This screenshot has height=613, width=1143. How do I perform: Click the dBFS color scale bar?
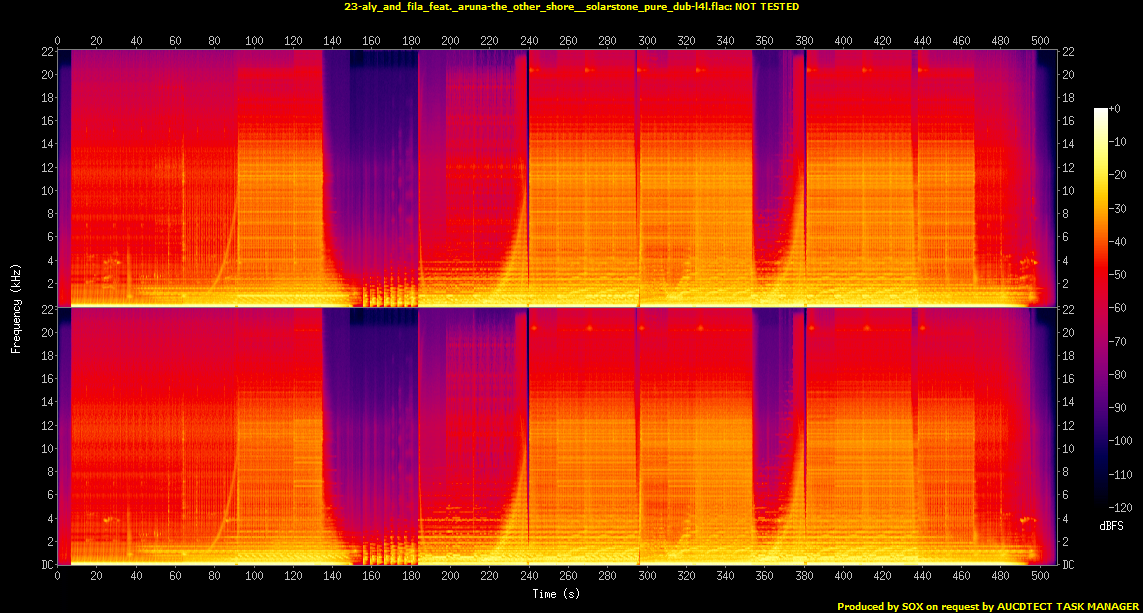(1100, 309)
